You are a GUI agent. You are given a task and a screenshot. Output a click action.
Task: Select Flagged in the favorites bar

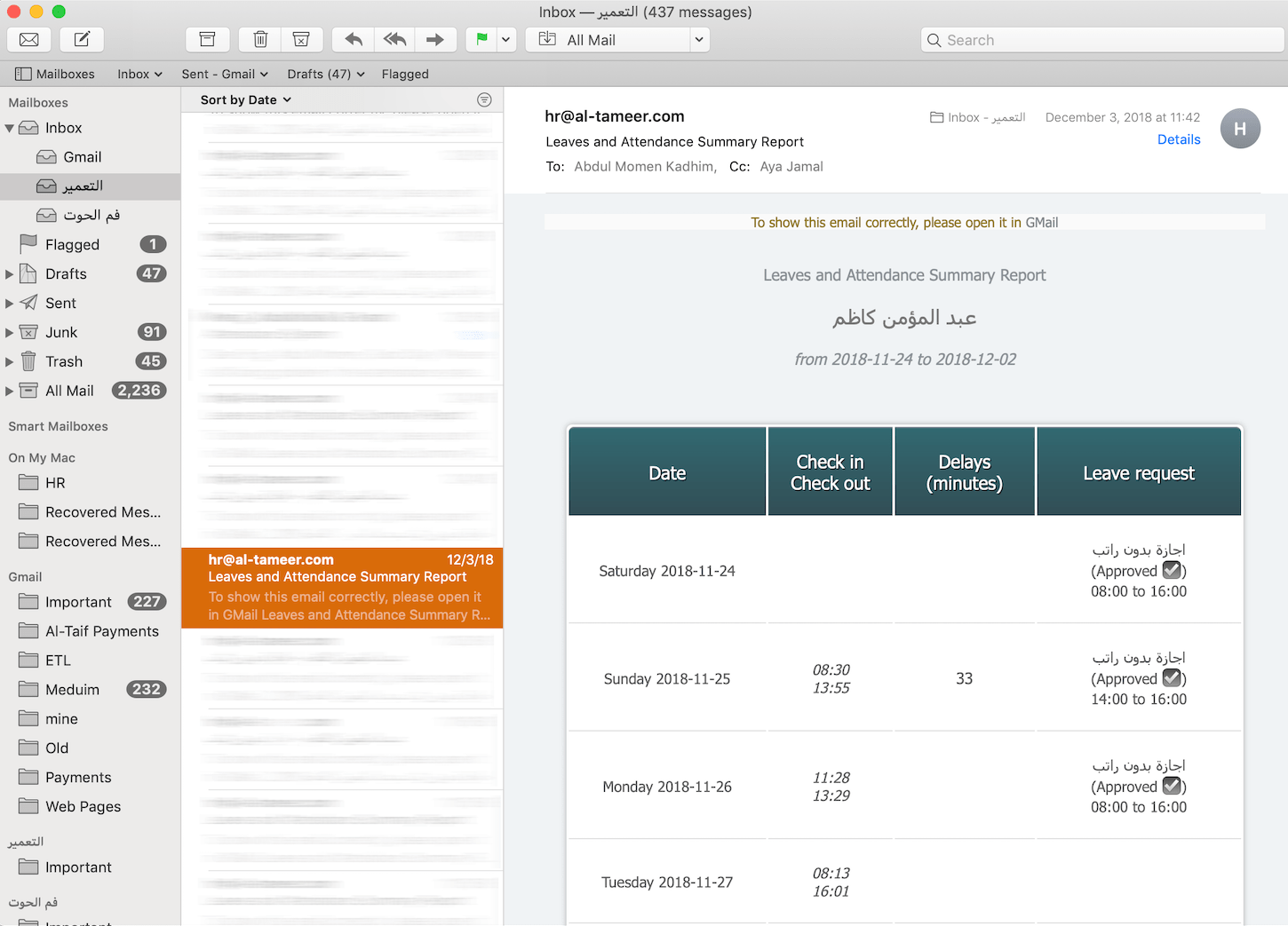[405, 74]
